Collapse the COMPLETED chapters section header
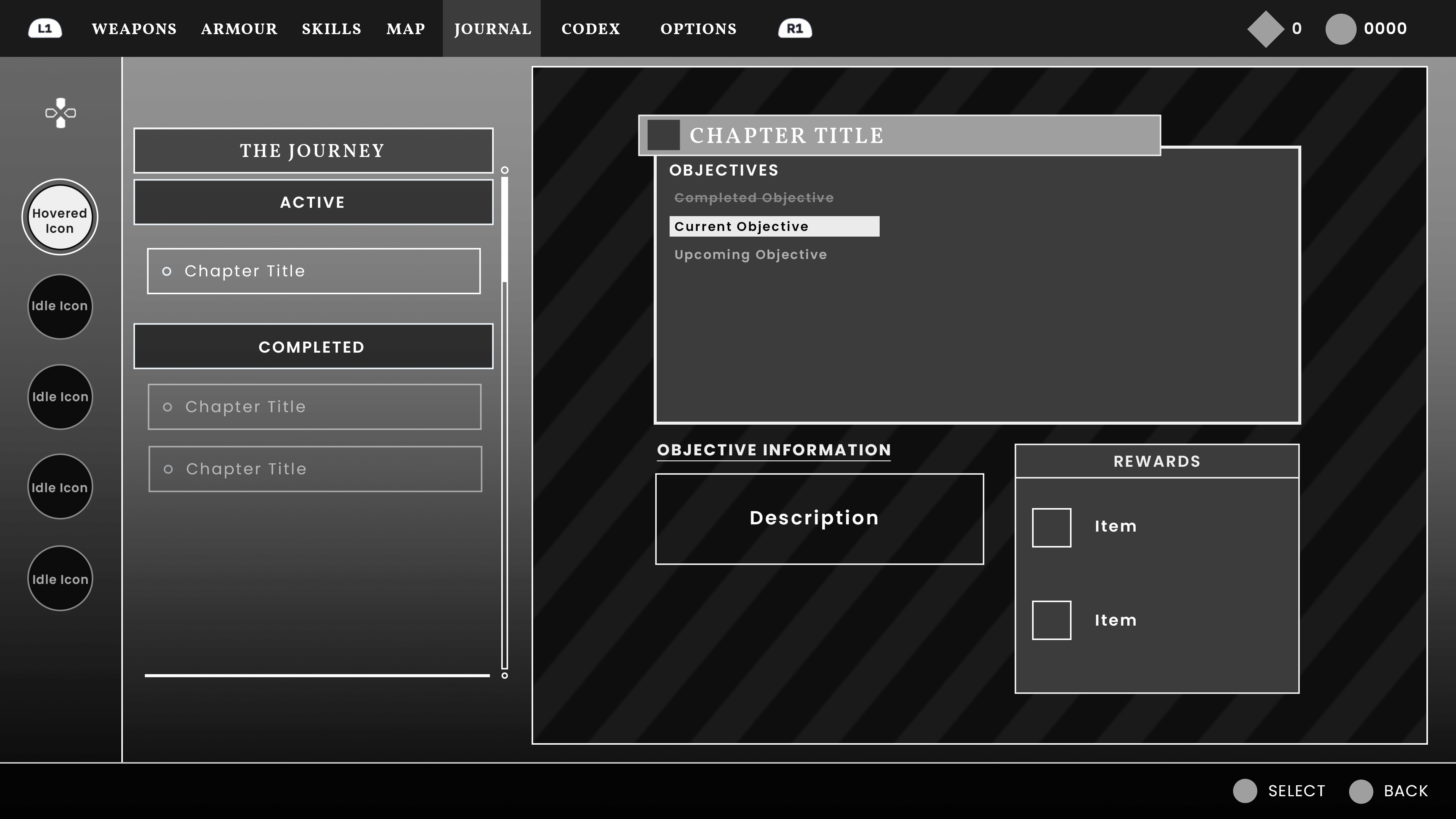This screenshot has width=1456, height=819. click(313, 347)
